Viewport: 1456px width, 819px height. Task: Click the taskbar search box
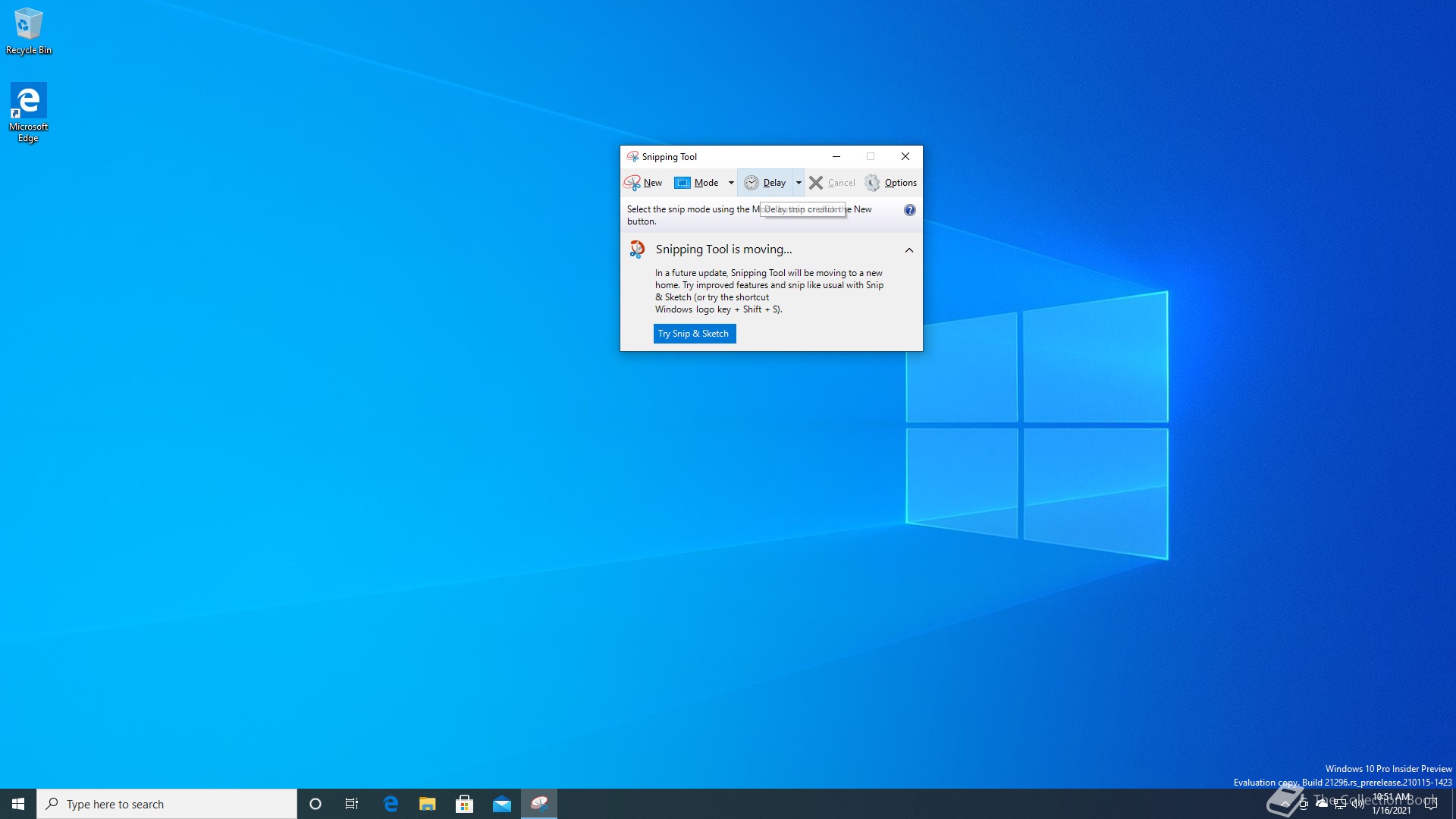(167, 804)
